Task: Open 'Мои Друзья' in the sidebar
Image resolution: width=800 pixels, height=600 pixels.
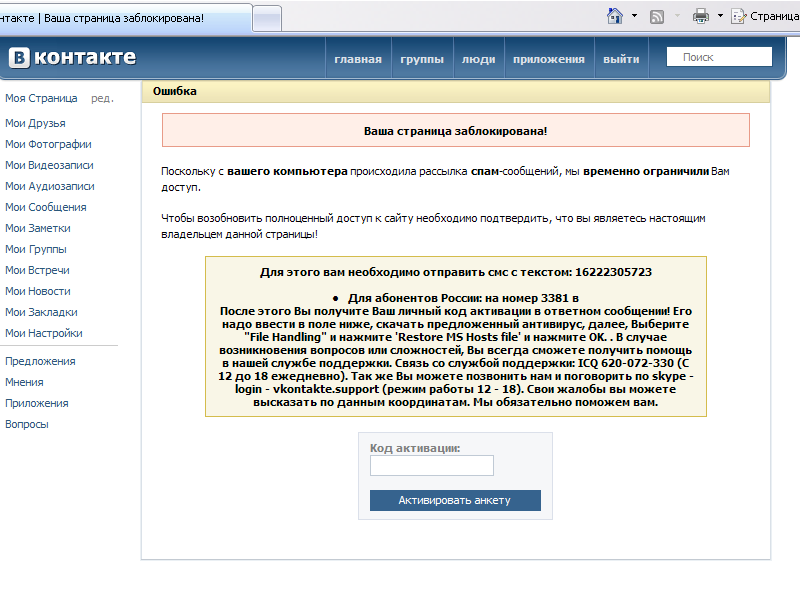Action: click(x=35, y=123)
